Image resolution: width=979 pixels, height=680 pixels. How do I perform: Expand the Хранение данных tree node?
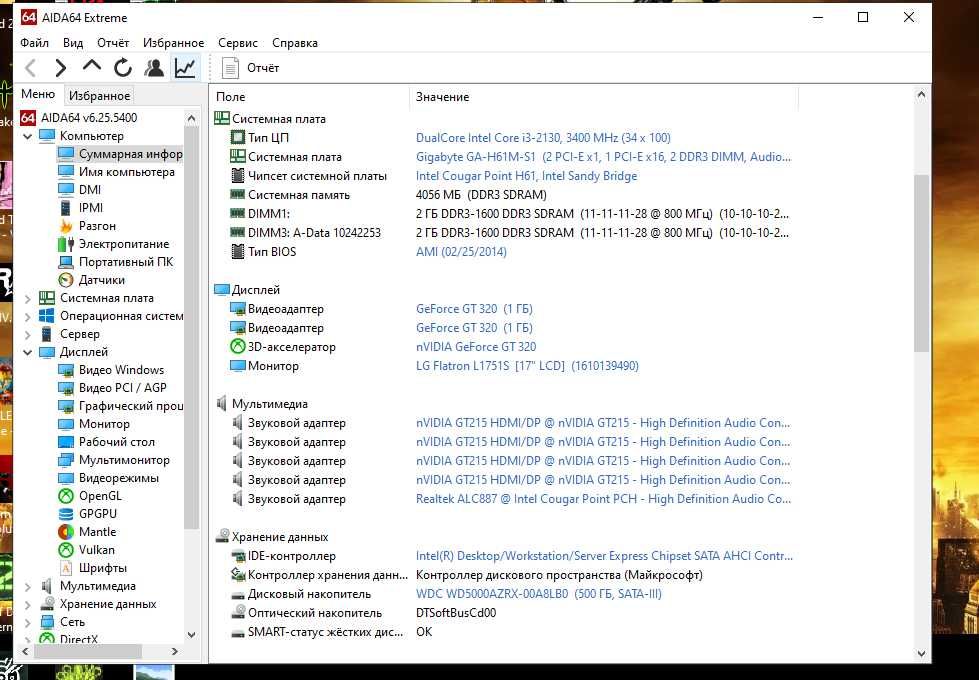tap(27, 604)
